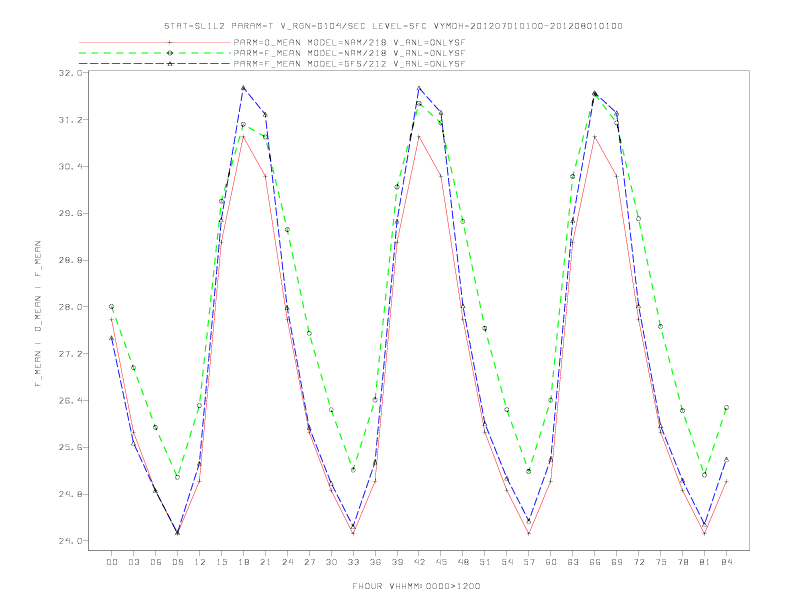This screenshot has width=792, height=612.
Task: Click x-axis tick label 72
Action: point(639,562)
